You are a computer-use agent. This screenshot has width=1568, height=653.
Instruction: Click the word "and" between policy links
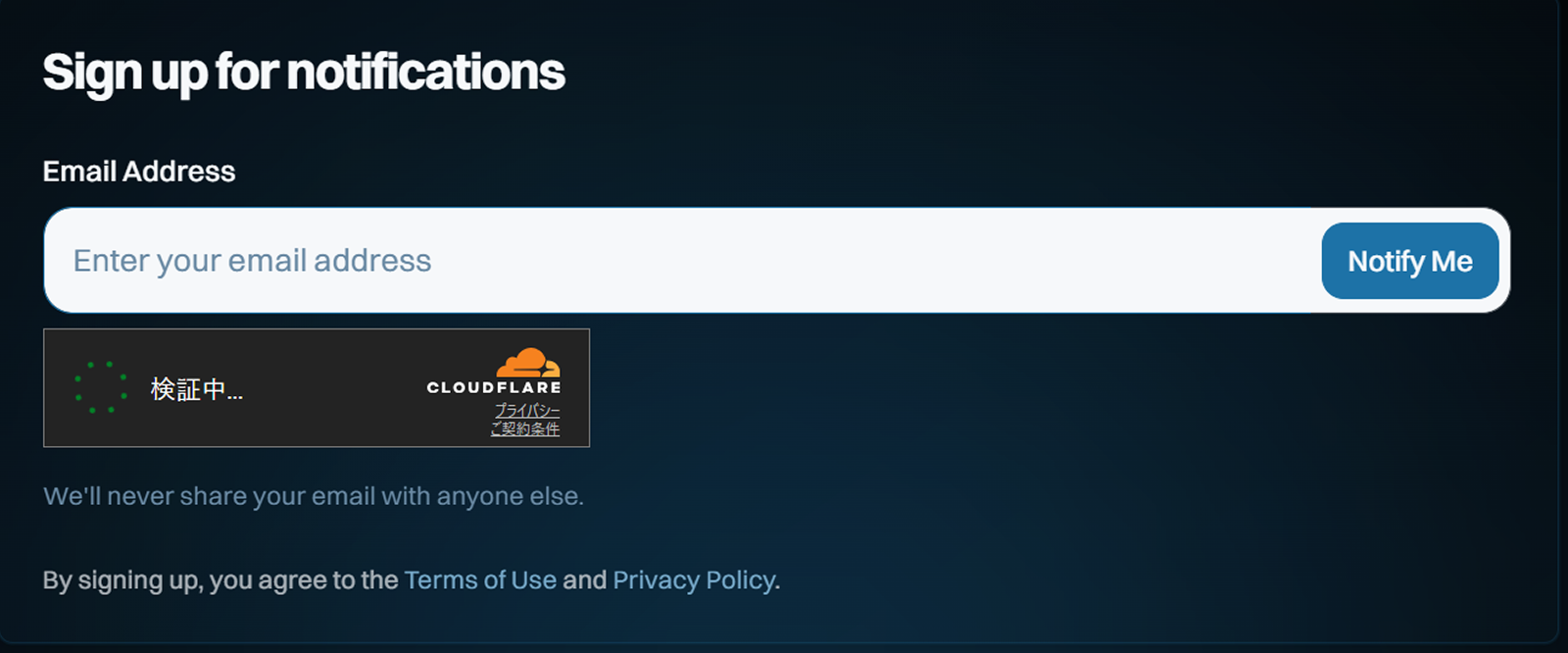coord(584,580)
